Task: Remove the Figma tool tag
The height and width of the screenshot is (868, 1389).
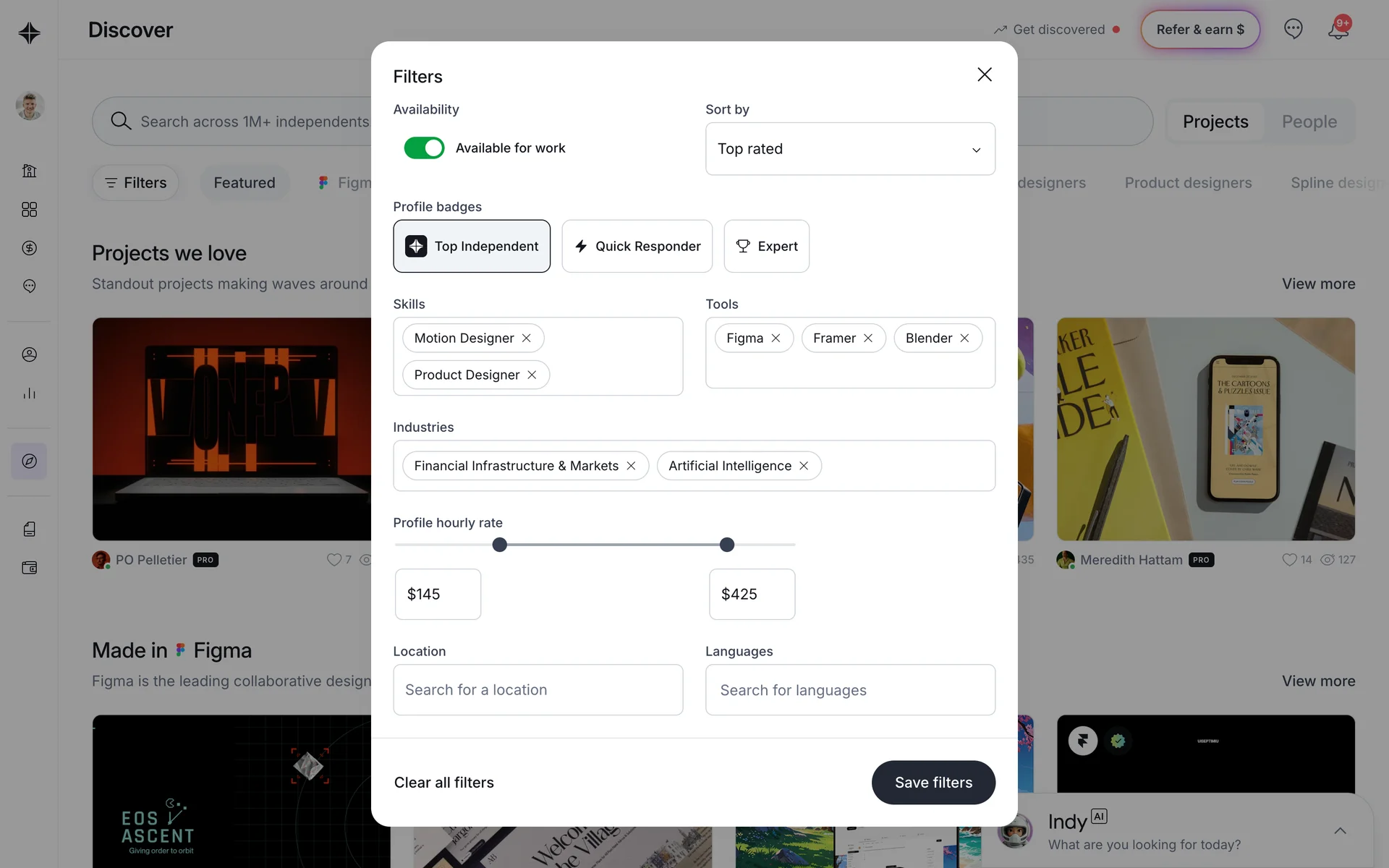Action: tap(776, 339)
